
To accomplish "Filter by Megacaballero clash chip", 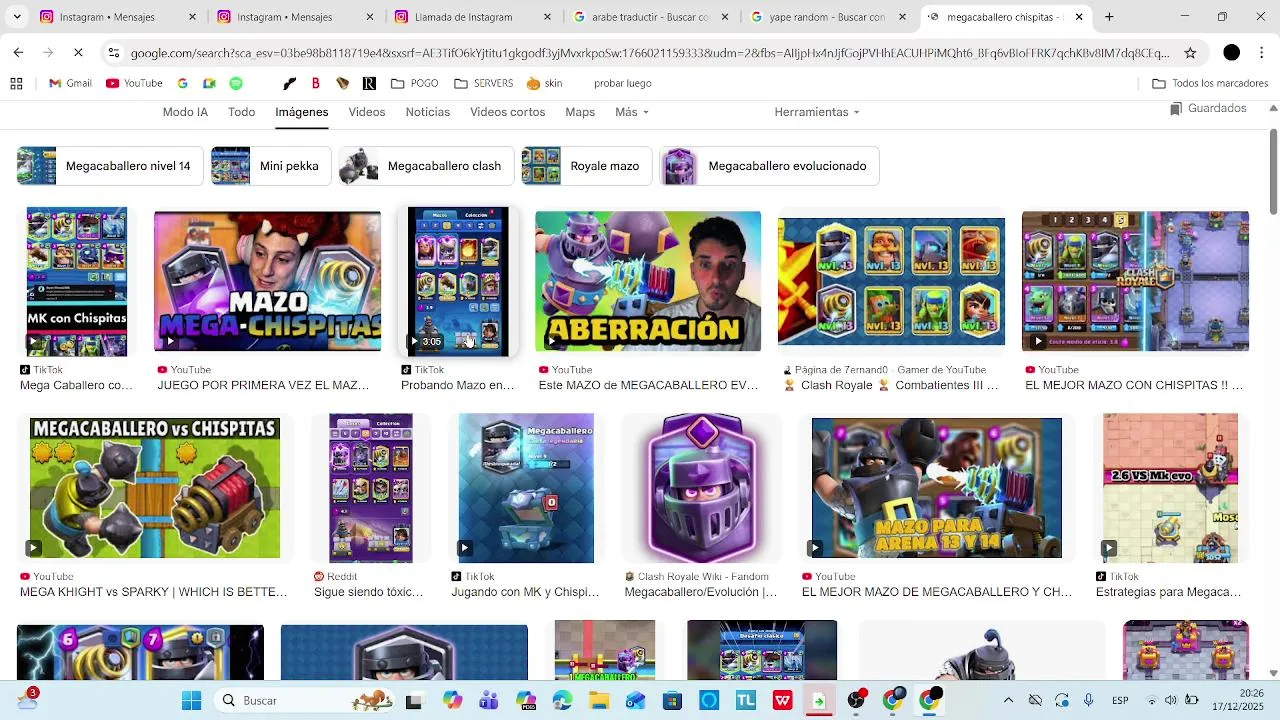I will tap(426, 166).
